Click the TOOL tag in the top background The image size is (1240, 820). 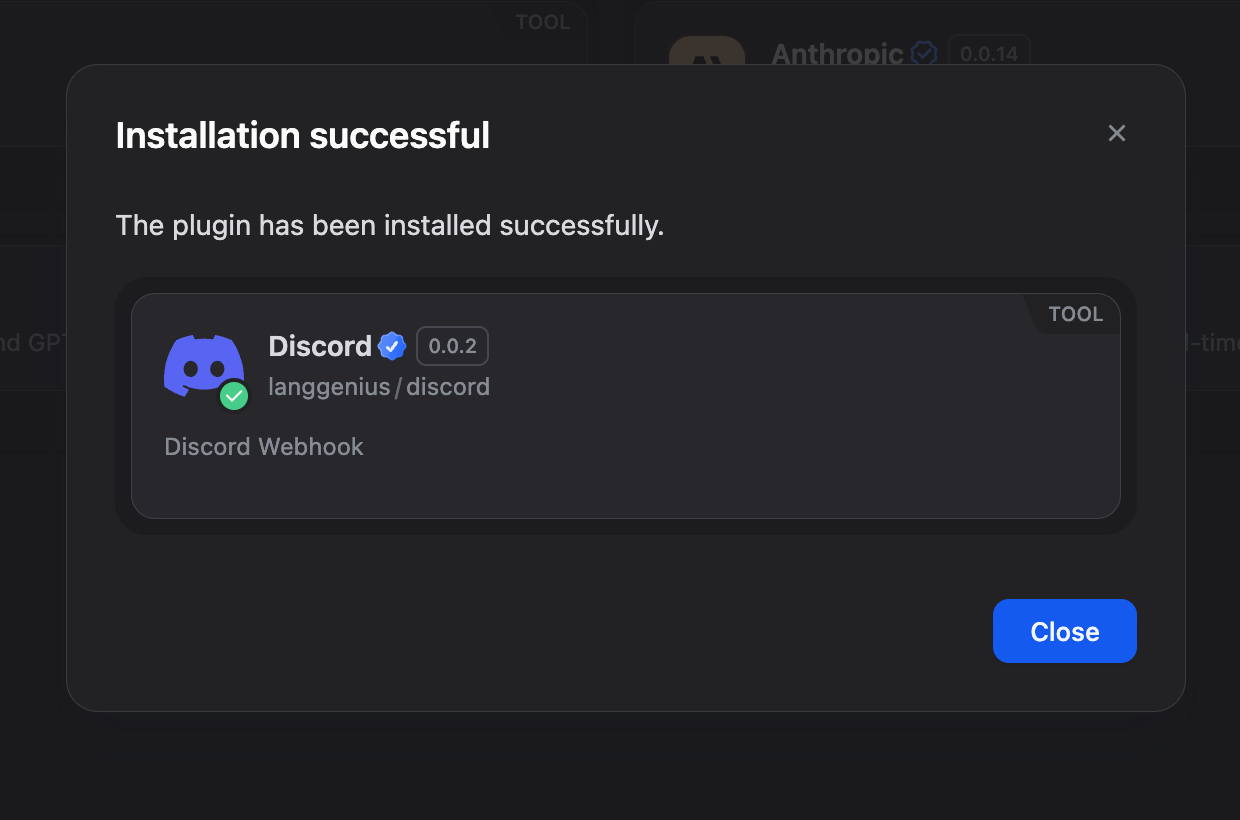[x=541, y=21]
